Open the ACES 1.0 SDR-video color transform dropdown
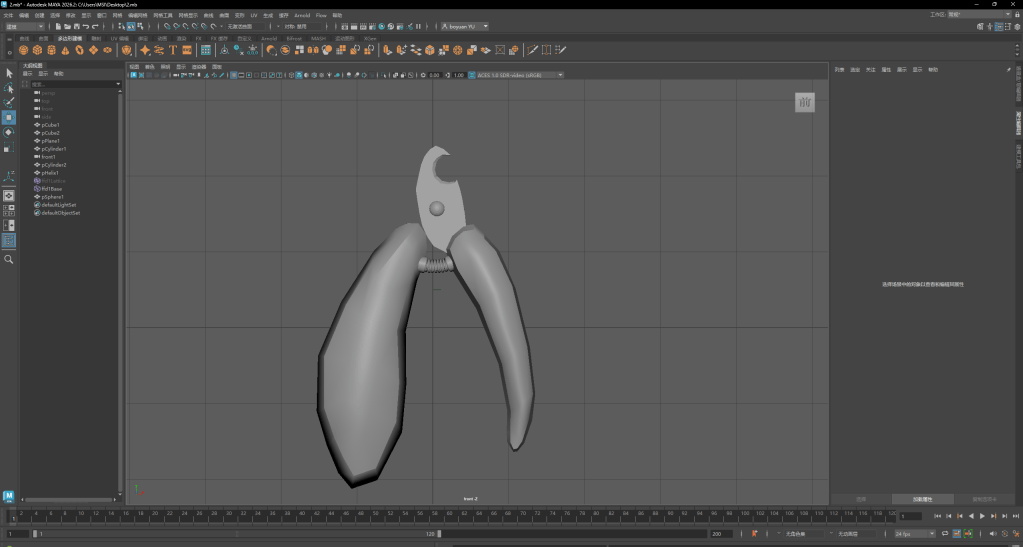This screenshot has width=1023, height=547. 518,75
